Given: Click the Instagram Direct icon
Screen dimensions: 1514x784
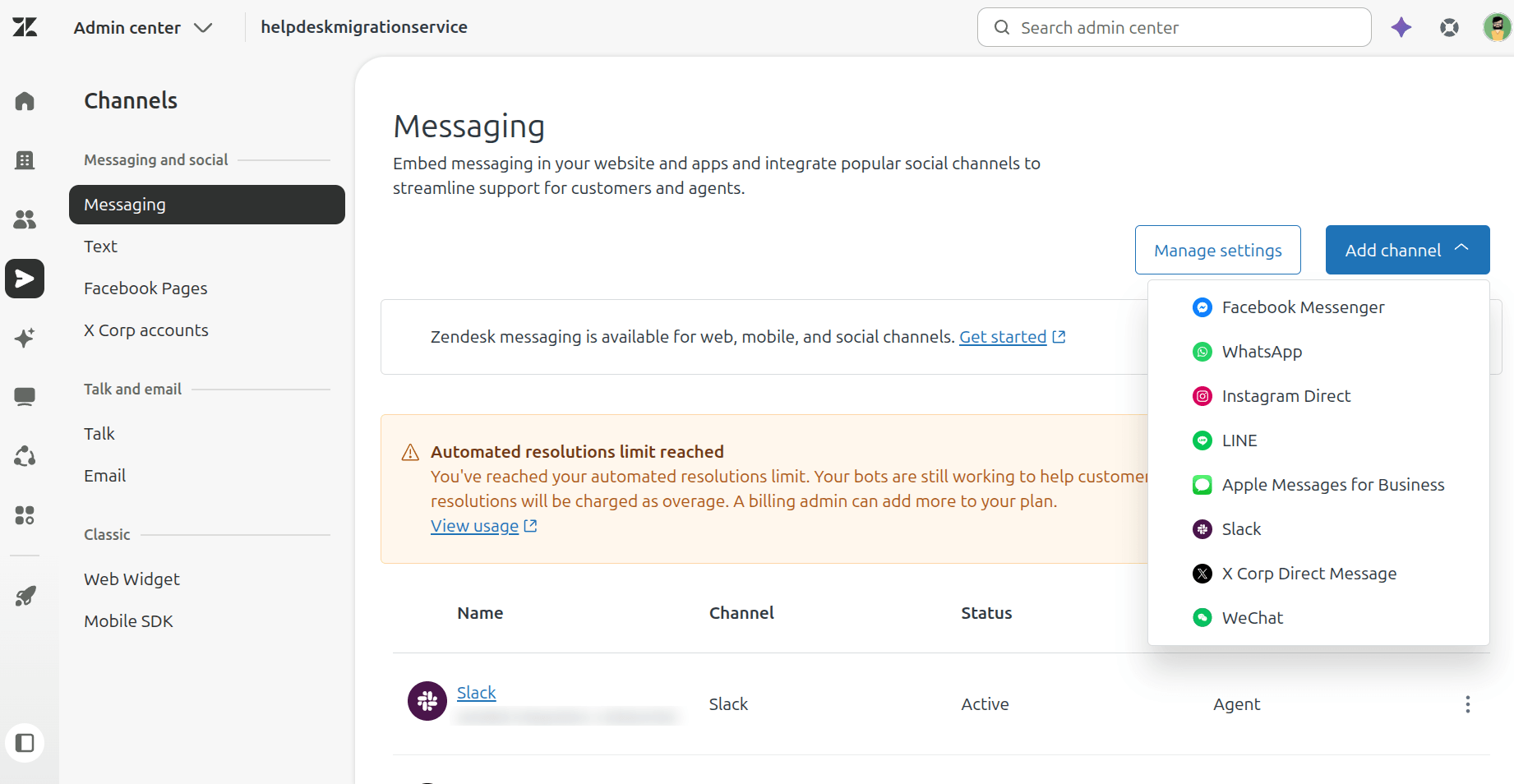Looking at the screenshot, I should (x=1202, y=396).
